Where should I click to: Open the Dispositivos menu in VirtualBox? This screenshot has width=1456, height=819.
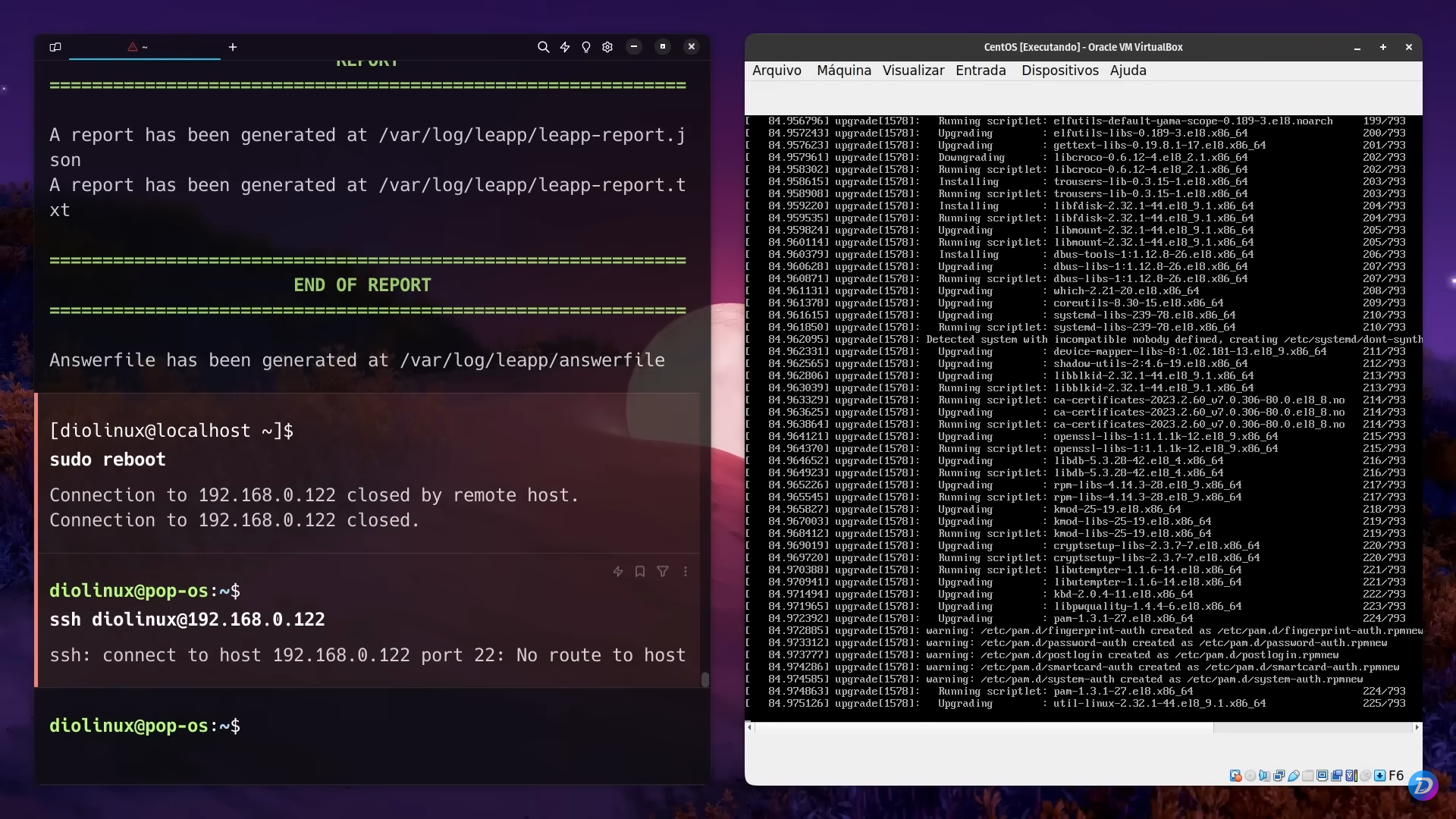click(1059, 70)
